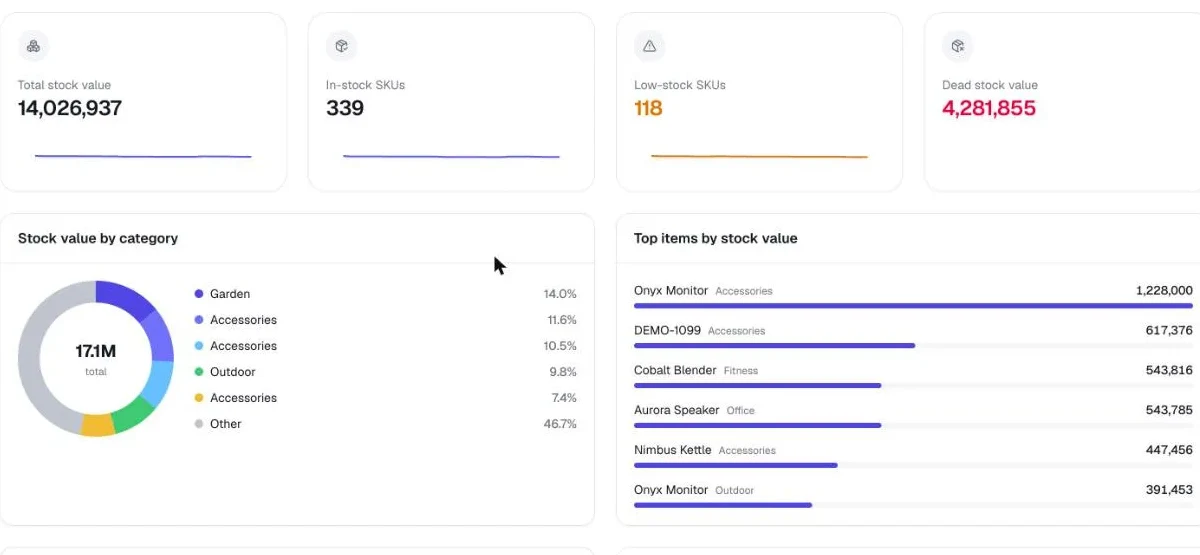The height and width of the screenshot is (555, 1200).
Task: Click the Office category tag
Action: pyautogui.click(x=741, y=411)
